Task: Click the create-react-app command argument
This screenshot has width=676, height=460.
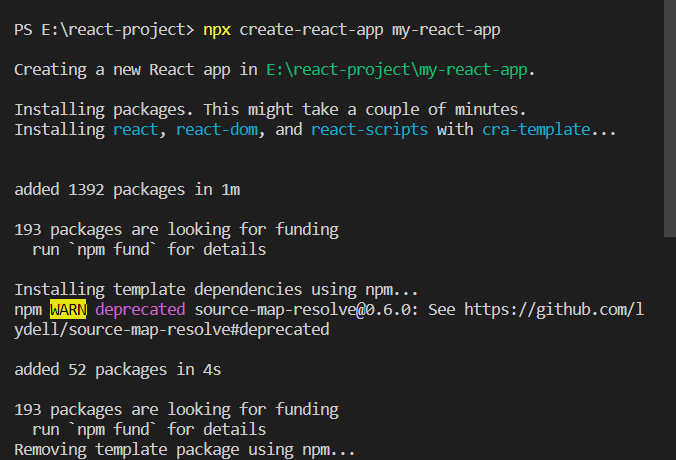Action: coord(311,31)
